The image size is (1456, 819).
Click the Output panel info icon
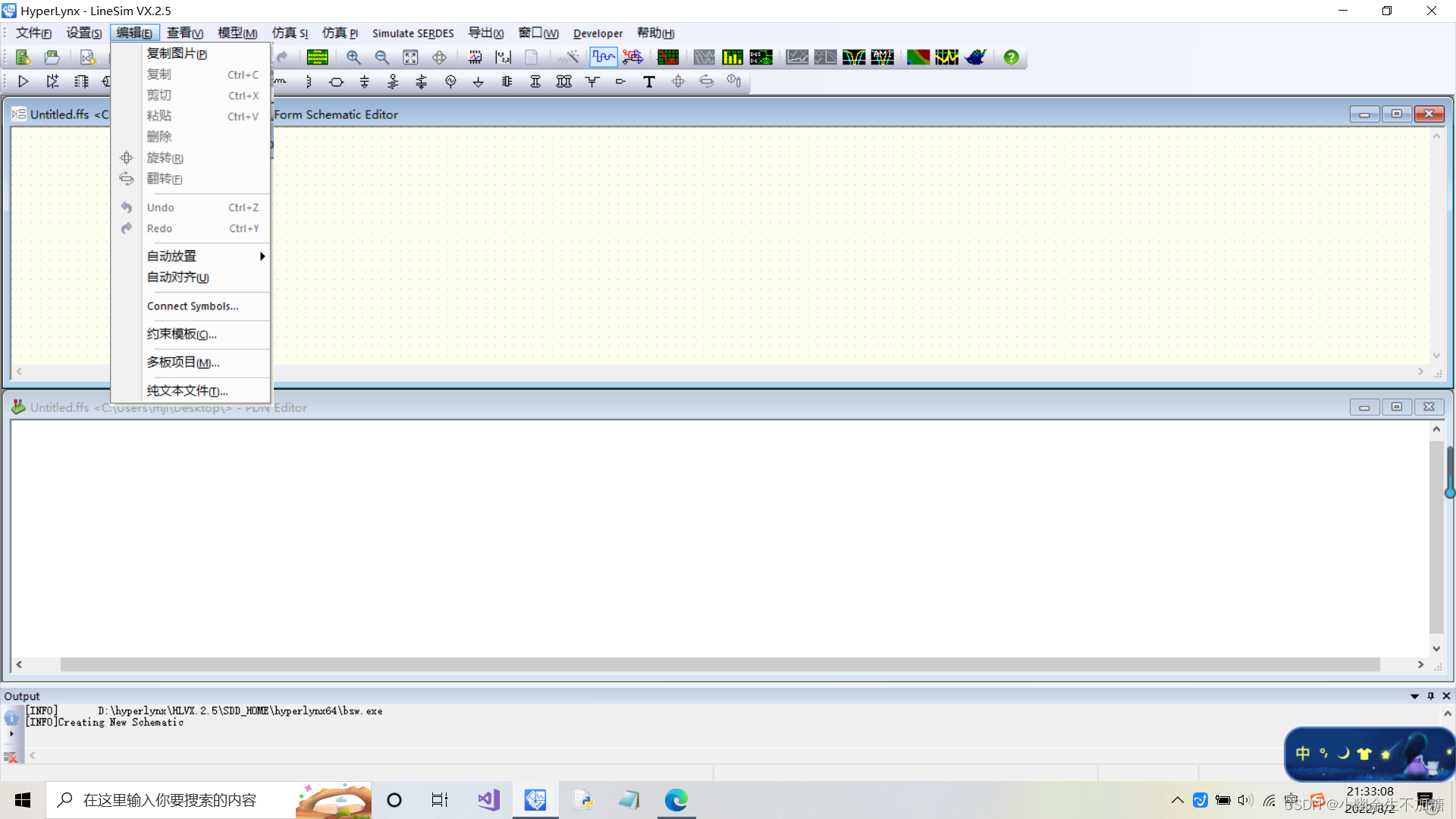(x=11, y=717)
